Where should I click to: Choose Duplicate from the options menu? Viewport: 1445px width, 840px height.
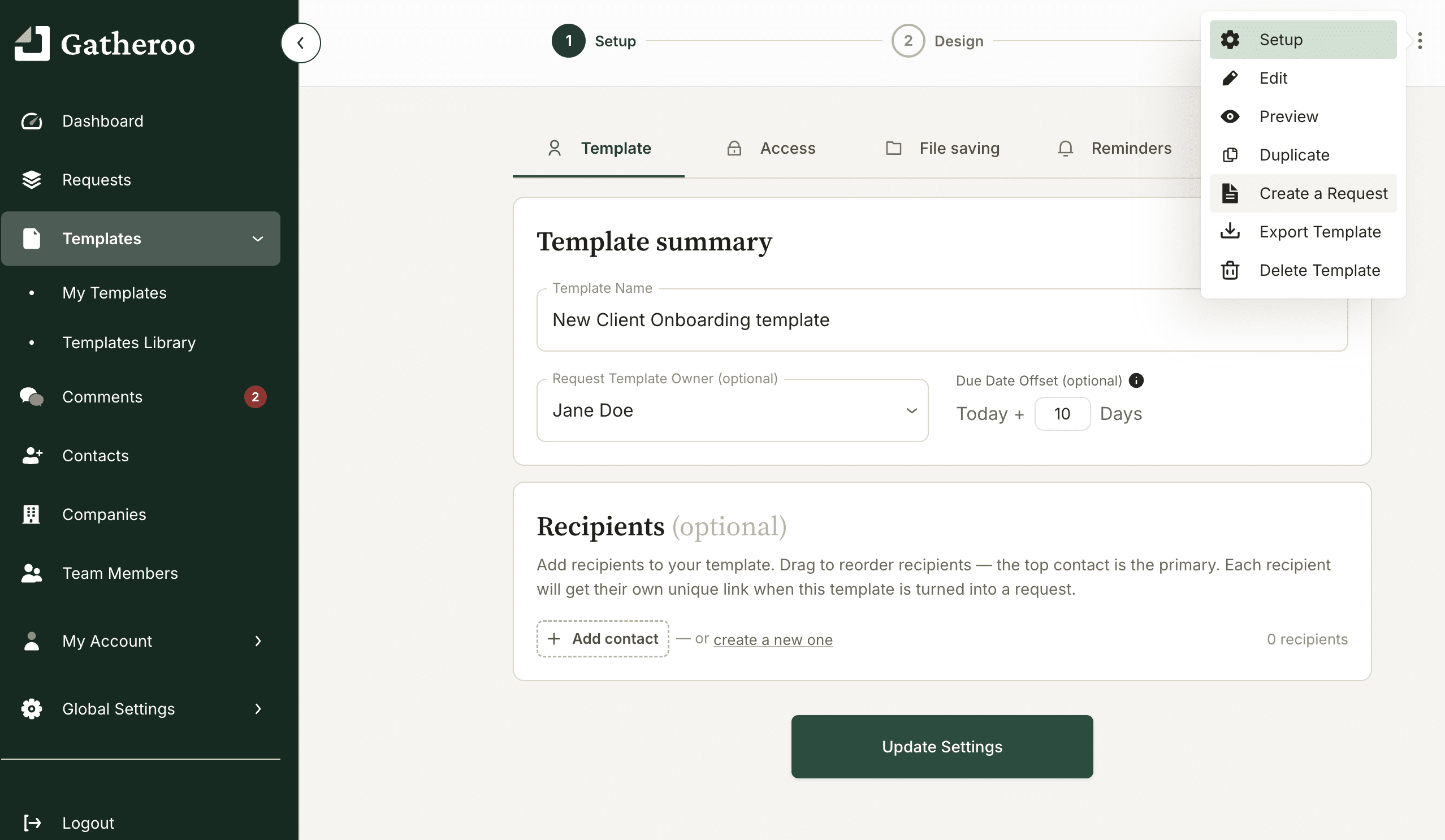1303,155
